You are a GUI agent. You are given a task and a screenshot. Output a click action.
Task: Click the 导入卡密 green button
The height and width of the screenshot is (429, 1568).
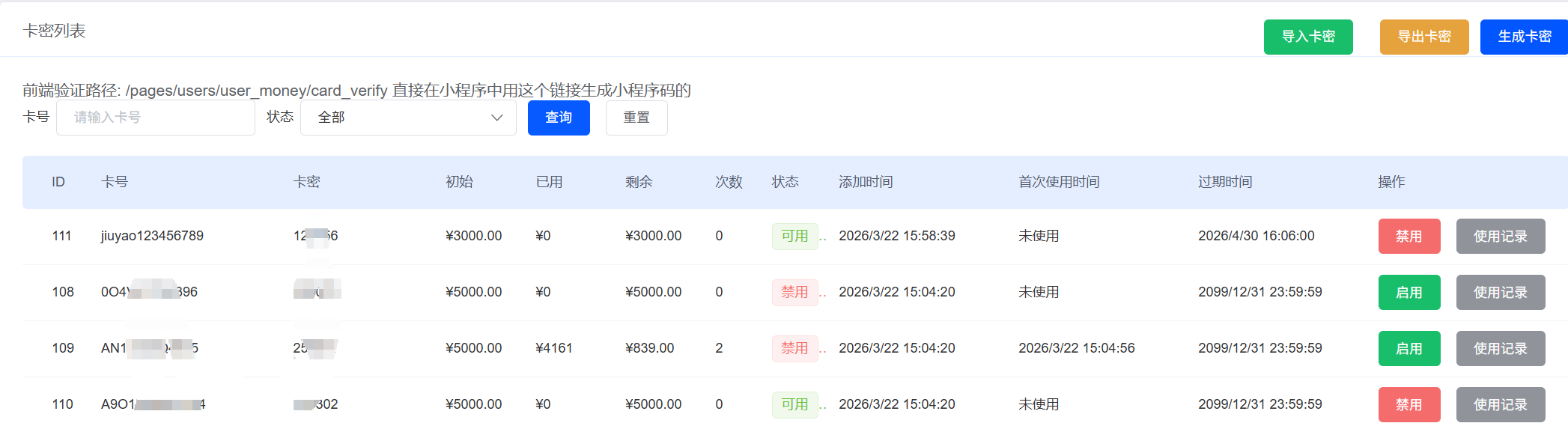pyautogui.click(x=1308, y=37)
